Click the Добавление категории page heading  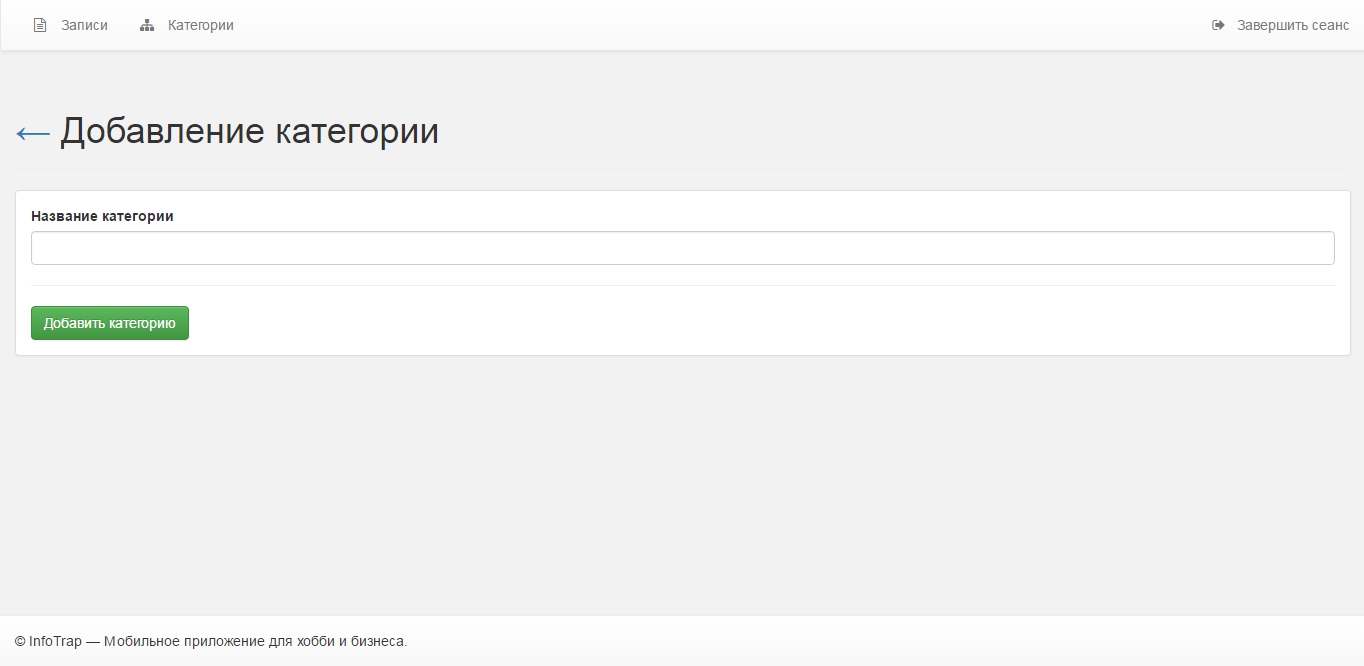coord(249,131)
